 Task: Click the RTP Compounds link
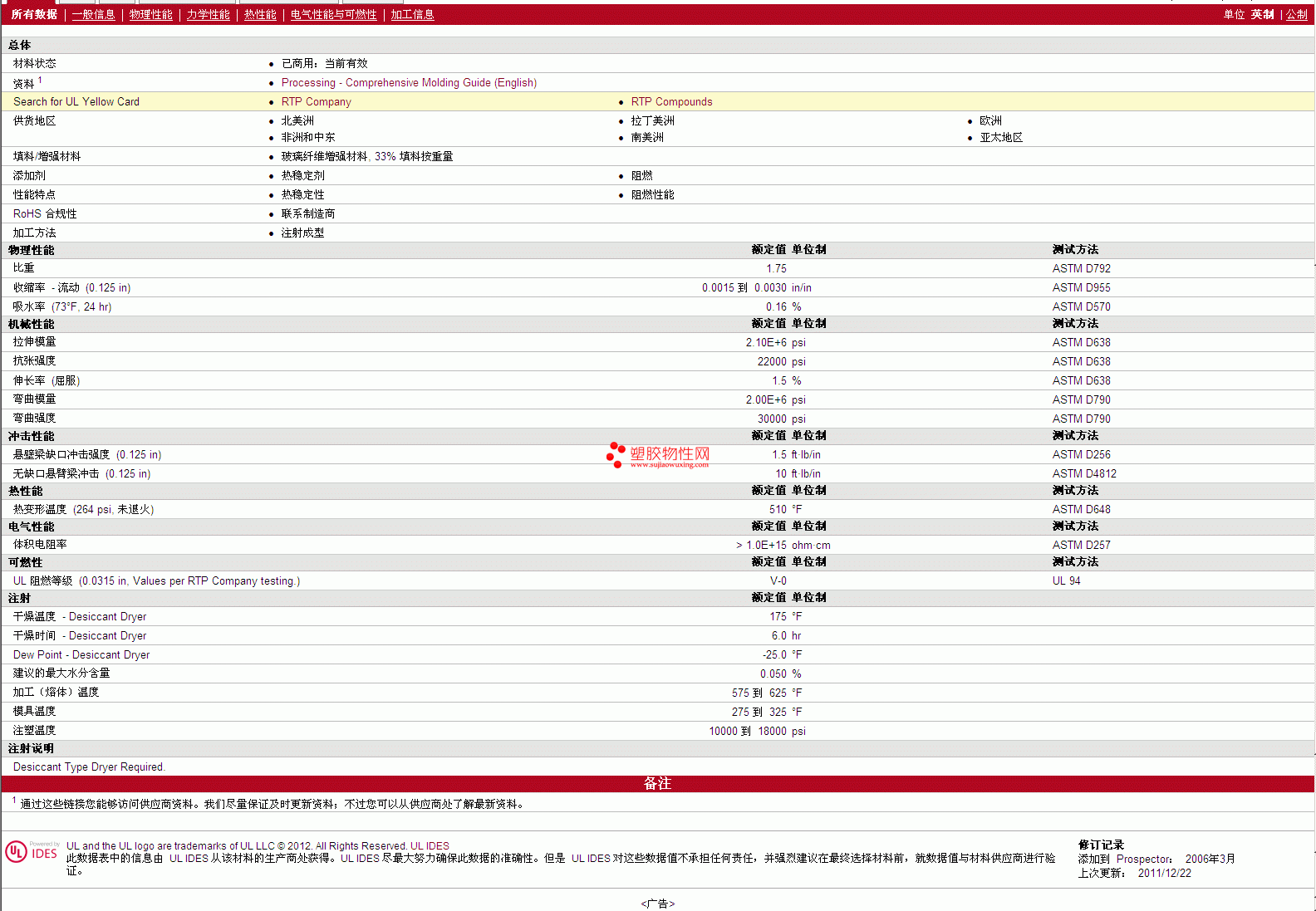point(671,102)
